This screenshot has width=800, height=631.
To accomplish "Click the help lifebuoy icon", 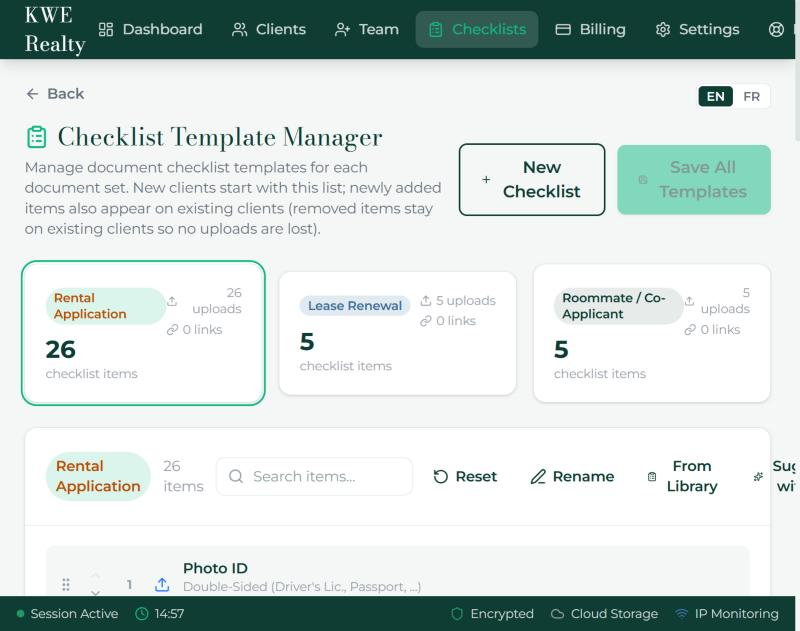I will [x=776, y=30].
